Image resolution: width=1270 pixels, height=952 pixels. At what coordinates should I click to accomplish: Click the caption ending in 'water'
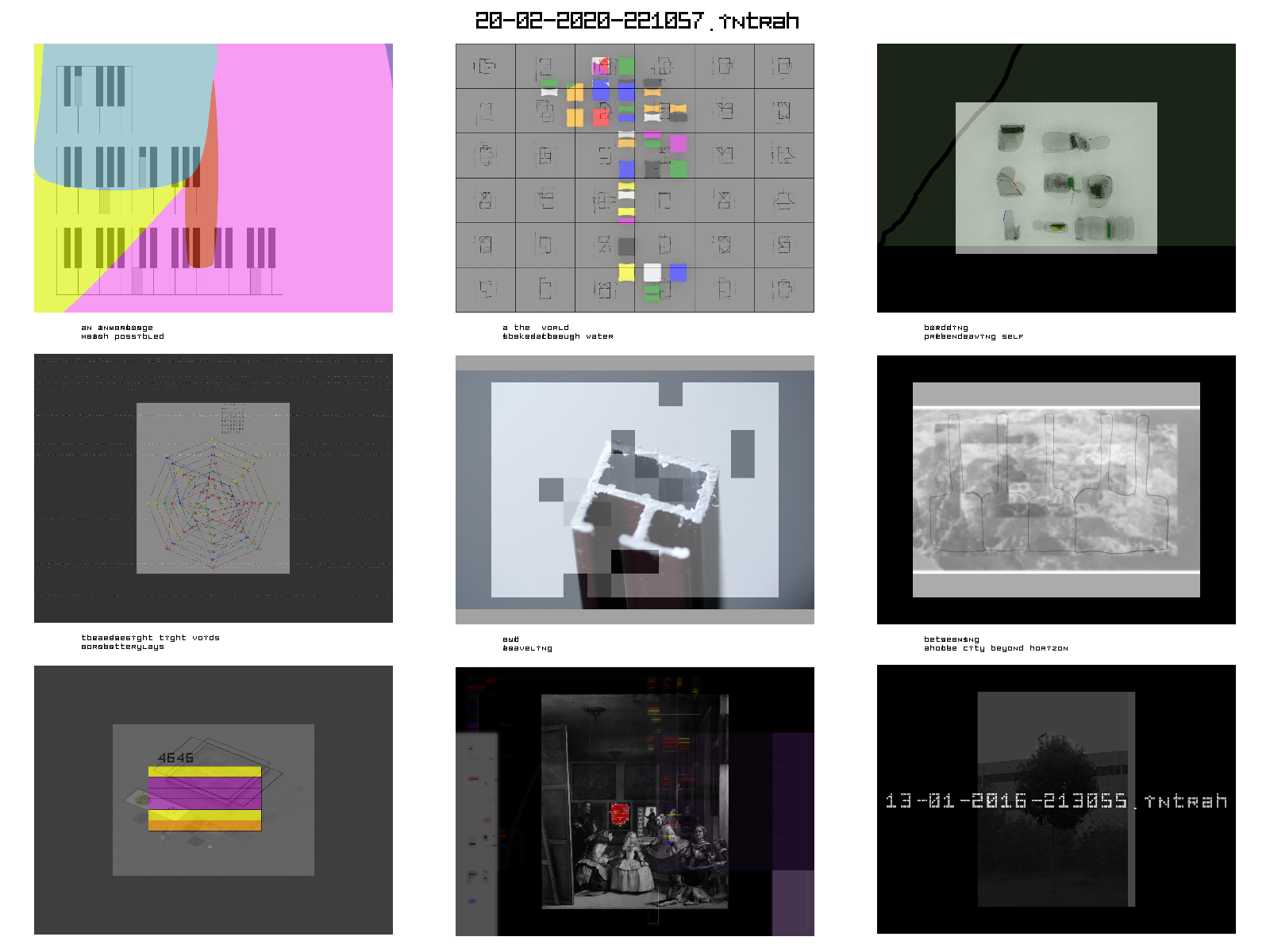tap(557, 336)
